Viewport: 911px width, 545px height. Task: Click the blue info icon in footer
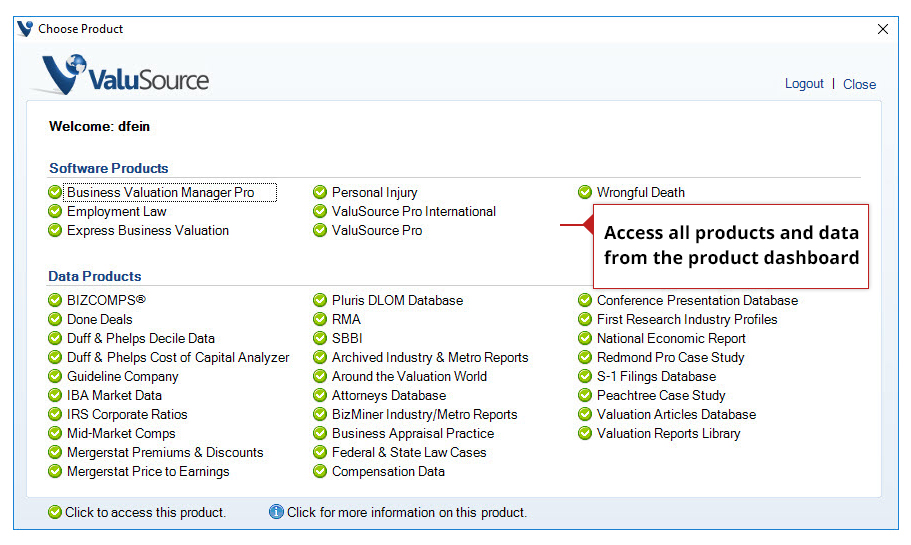(x=276, y=512)
